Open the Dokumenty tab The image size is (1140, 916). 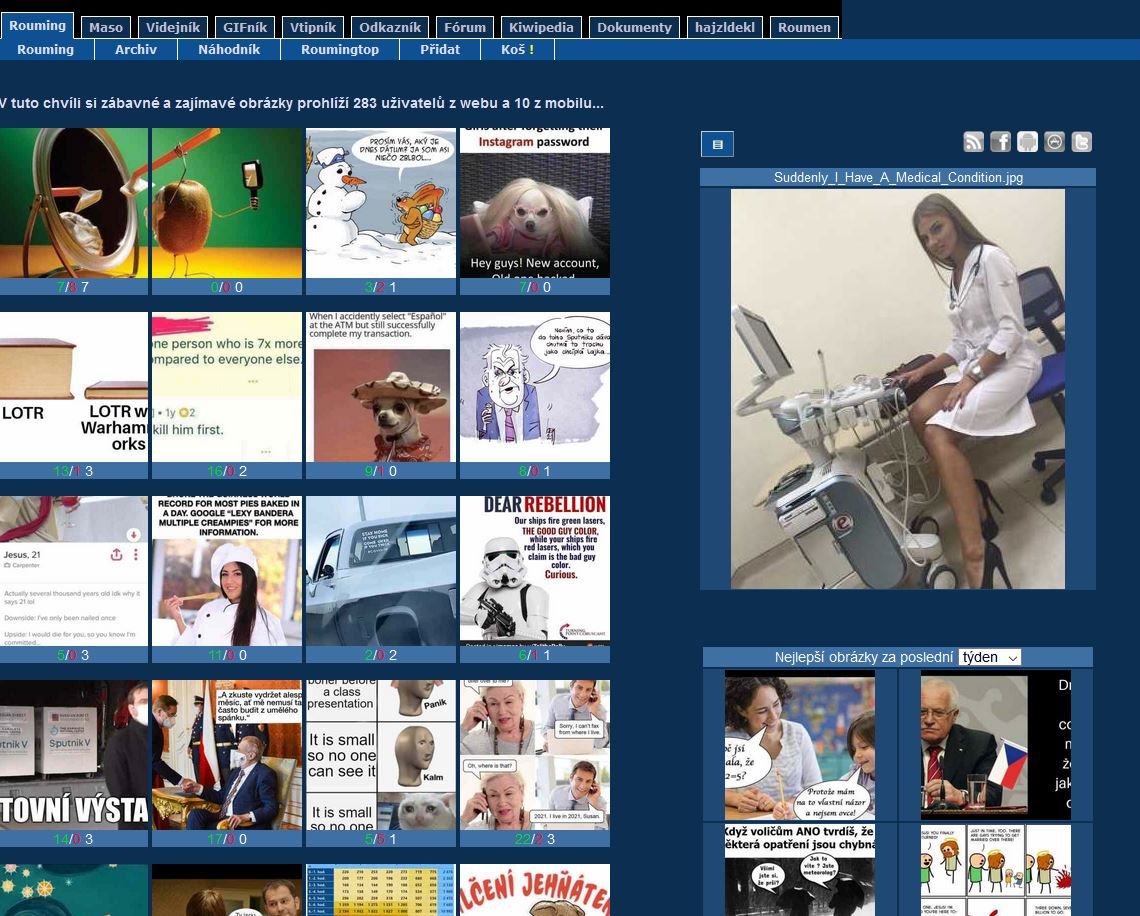coord(634,28)
